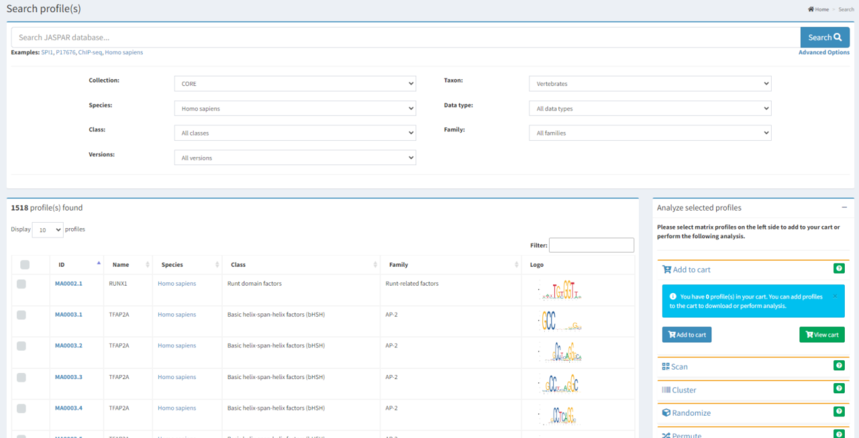Click the RUNX1 name cell

point(118,284)
